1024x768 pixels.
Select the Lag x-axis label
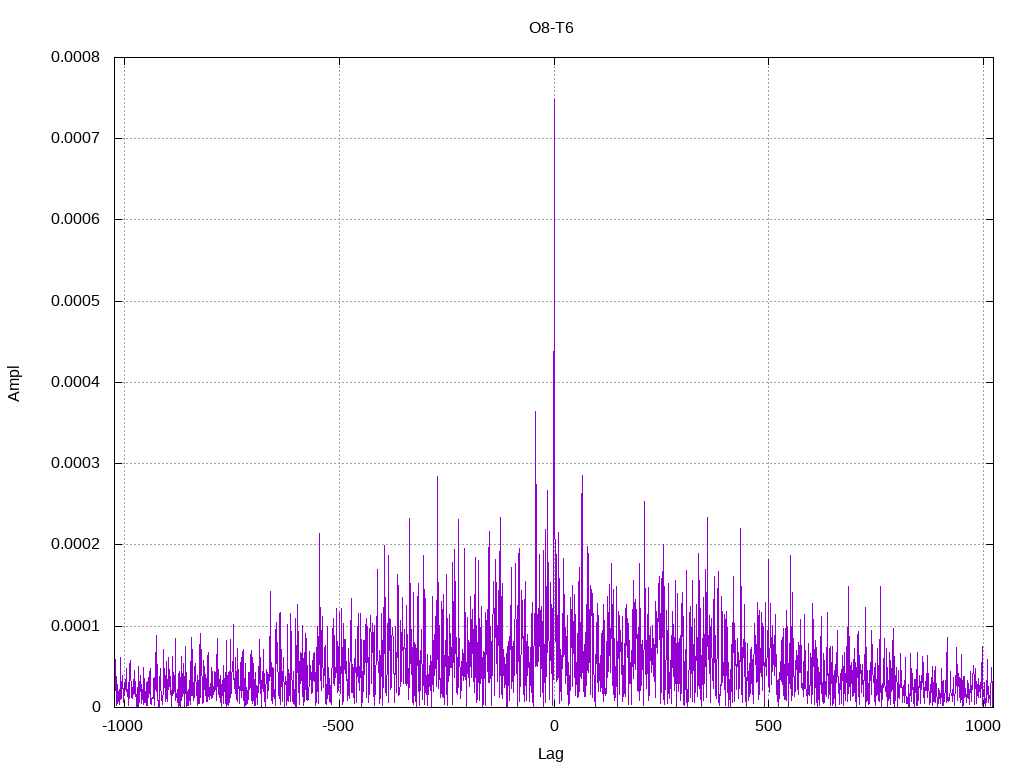(551, 754)
